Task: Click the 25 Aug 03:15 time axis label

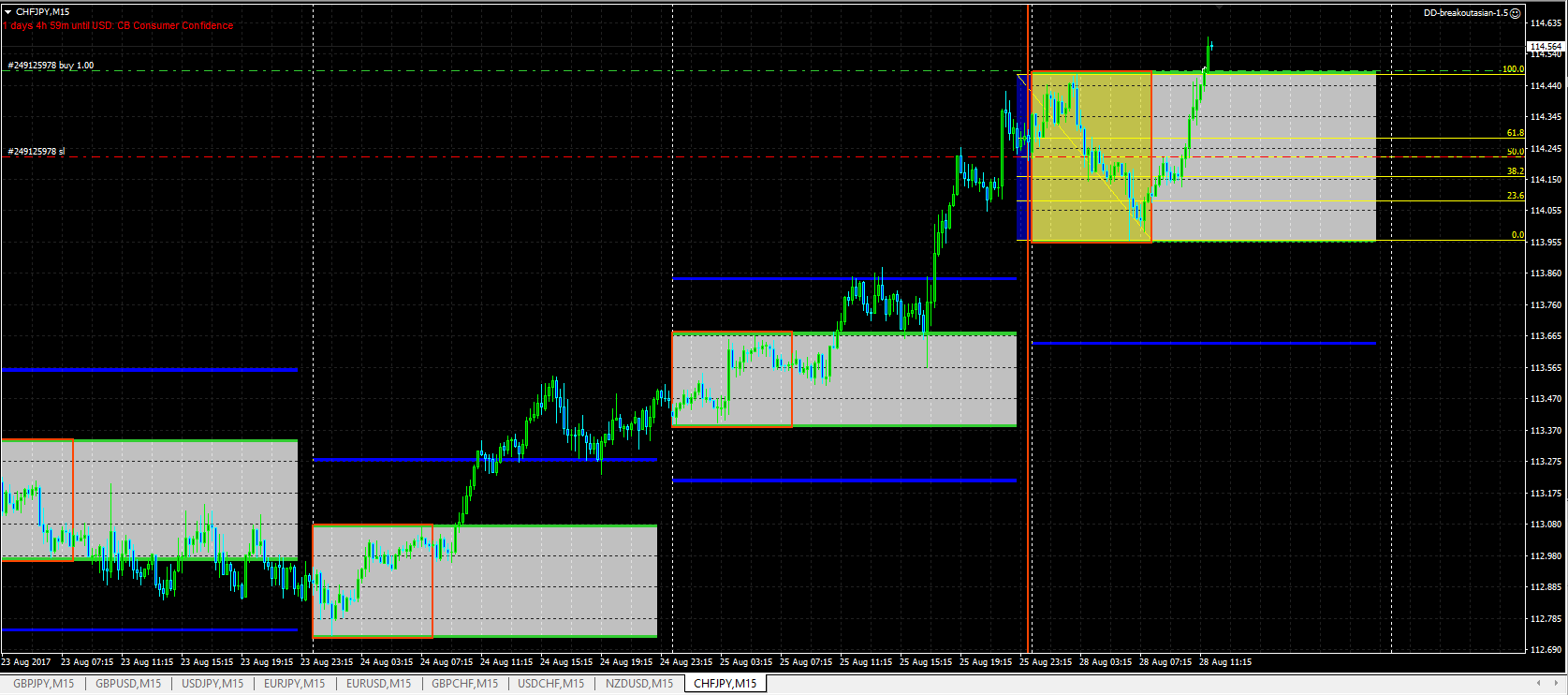Action: click(746, 662)
